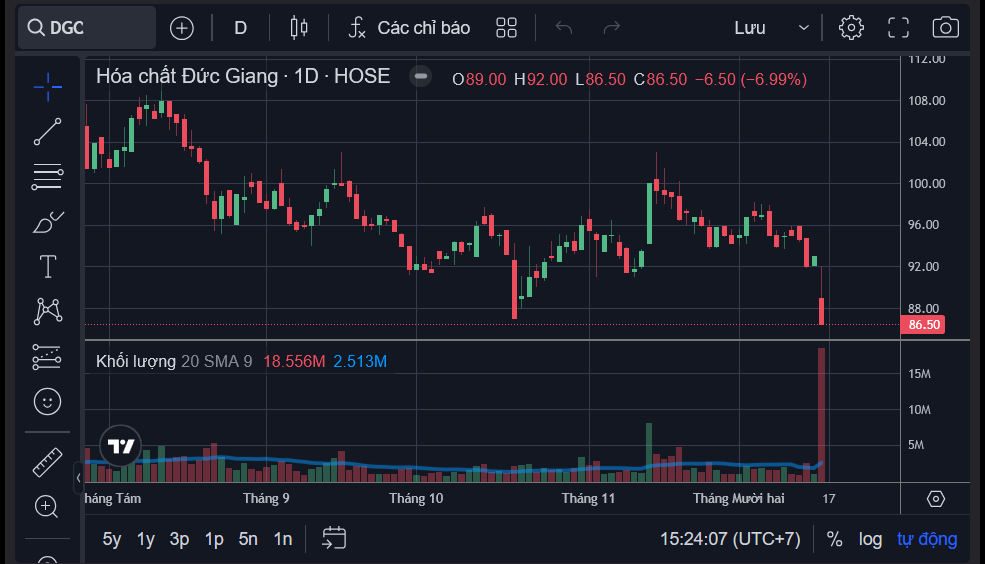985x564 pixels.
Task: Expand the Lưu save dropdown arrow
Action: 803,28
